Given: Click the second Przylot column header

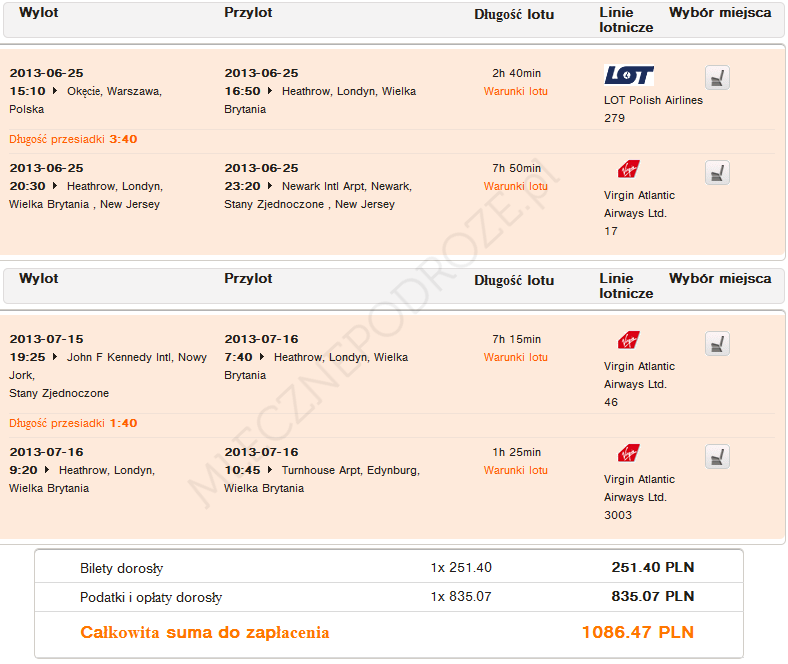Looking at the screenshot, I should pos(248,279).
